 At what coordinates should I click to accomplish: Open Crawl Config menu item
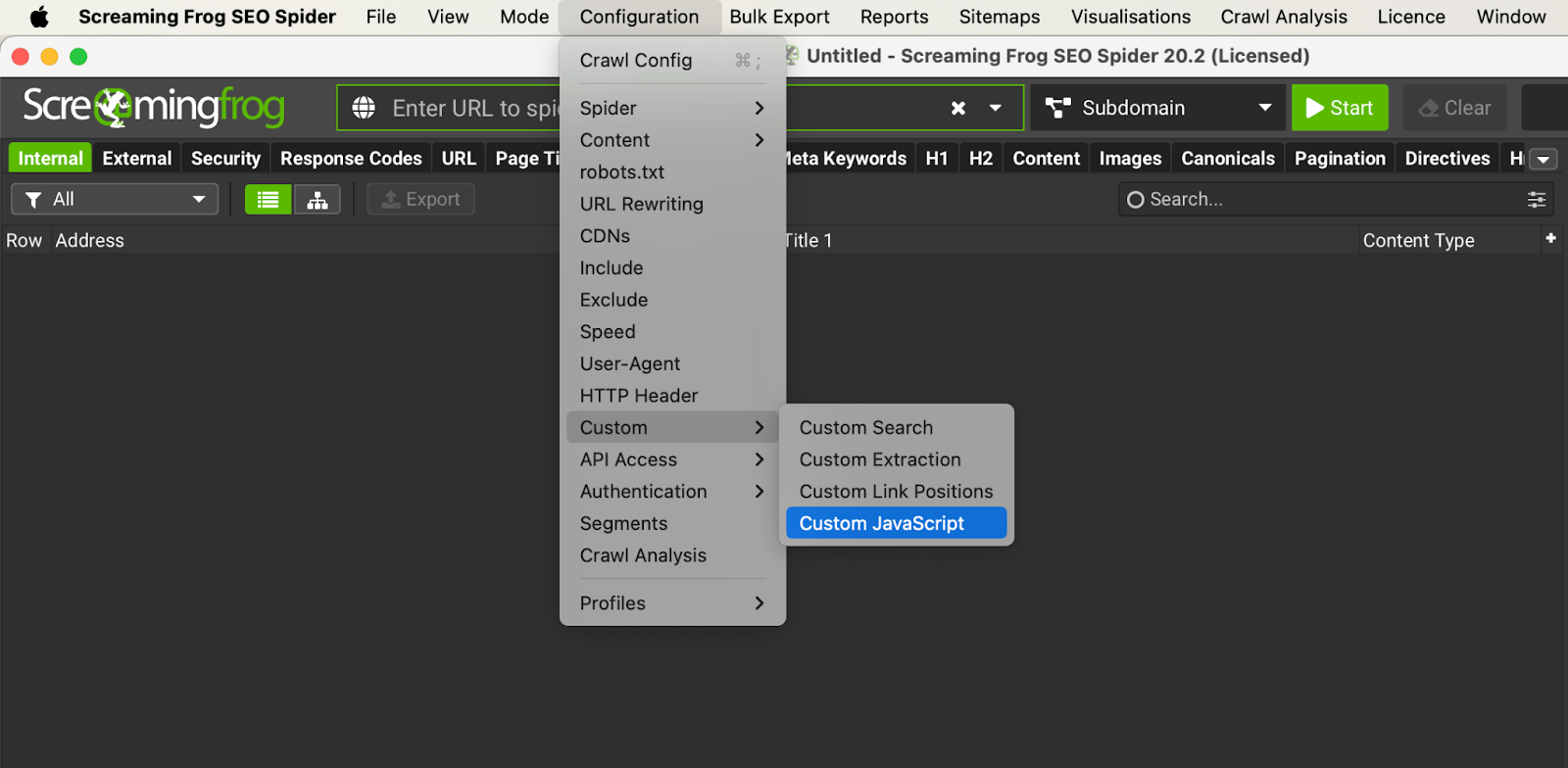(672, 60)
